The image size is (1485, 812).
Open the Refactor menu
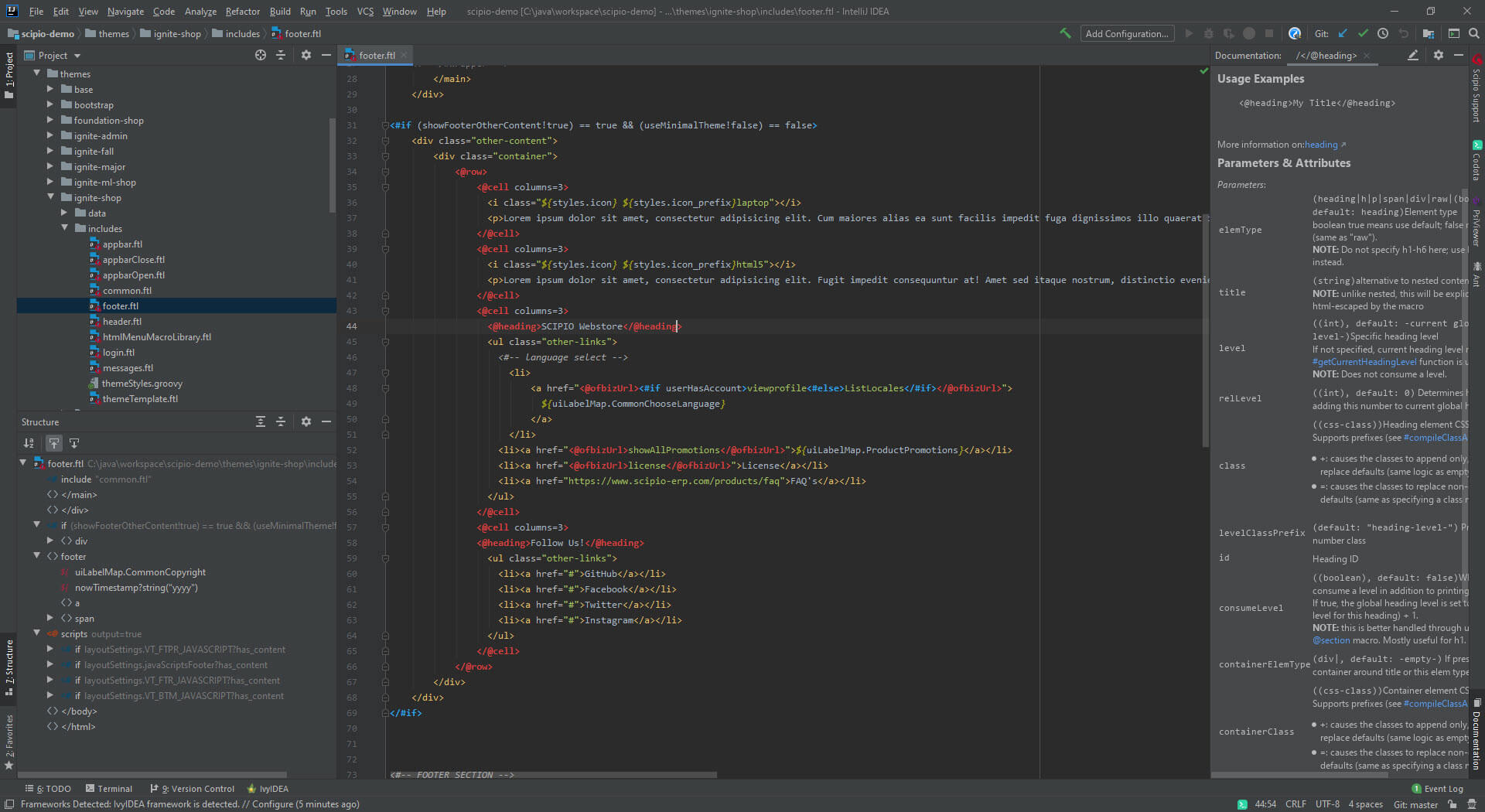242,12
